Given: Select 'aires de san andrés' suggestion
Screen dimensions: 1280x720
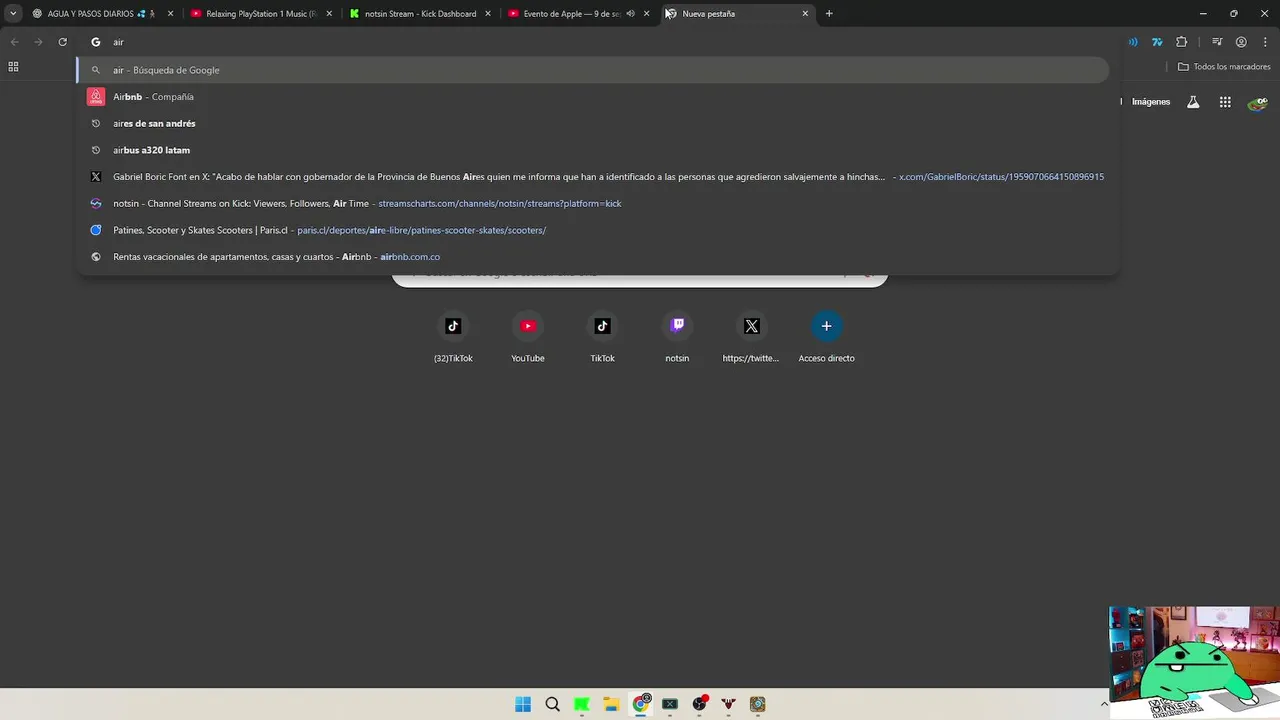Looking at the screenshot, I should pyautogui.click(x=594, y=123).
